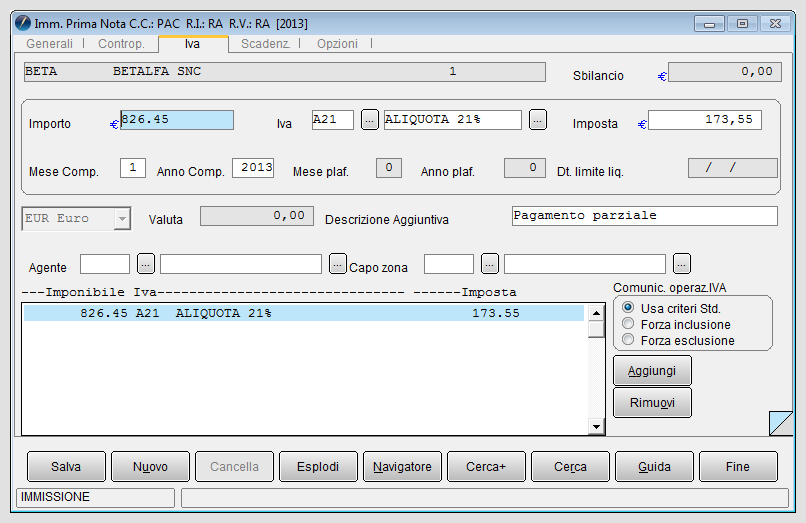This screenshot has height=523, width=806.
Task: Open the Scadenz. tab
Action: 265,44
